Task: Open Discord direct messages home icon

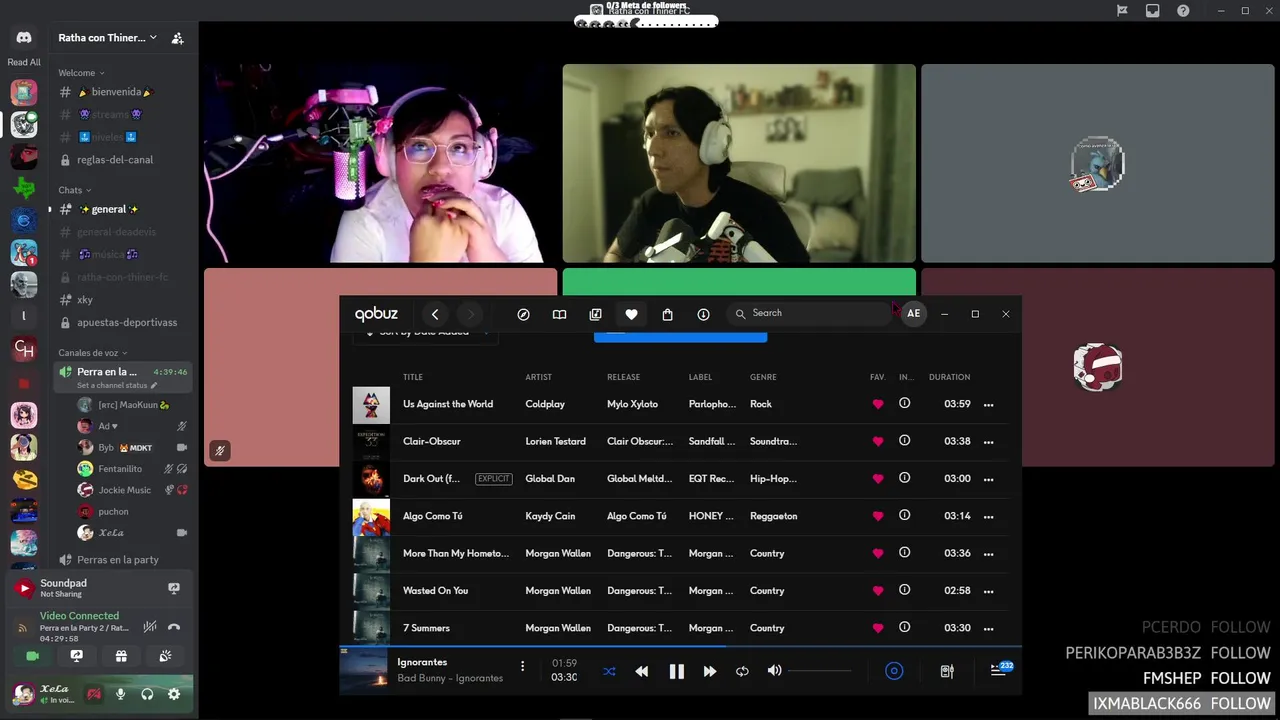Action: 24,38
